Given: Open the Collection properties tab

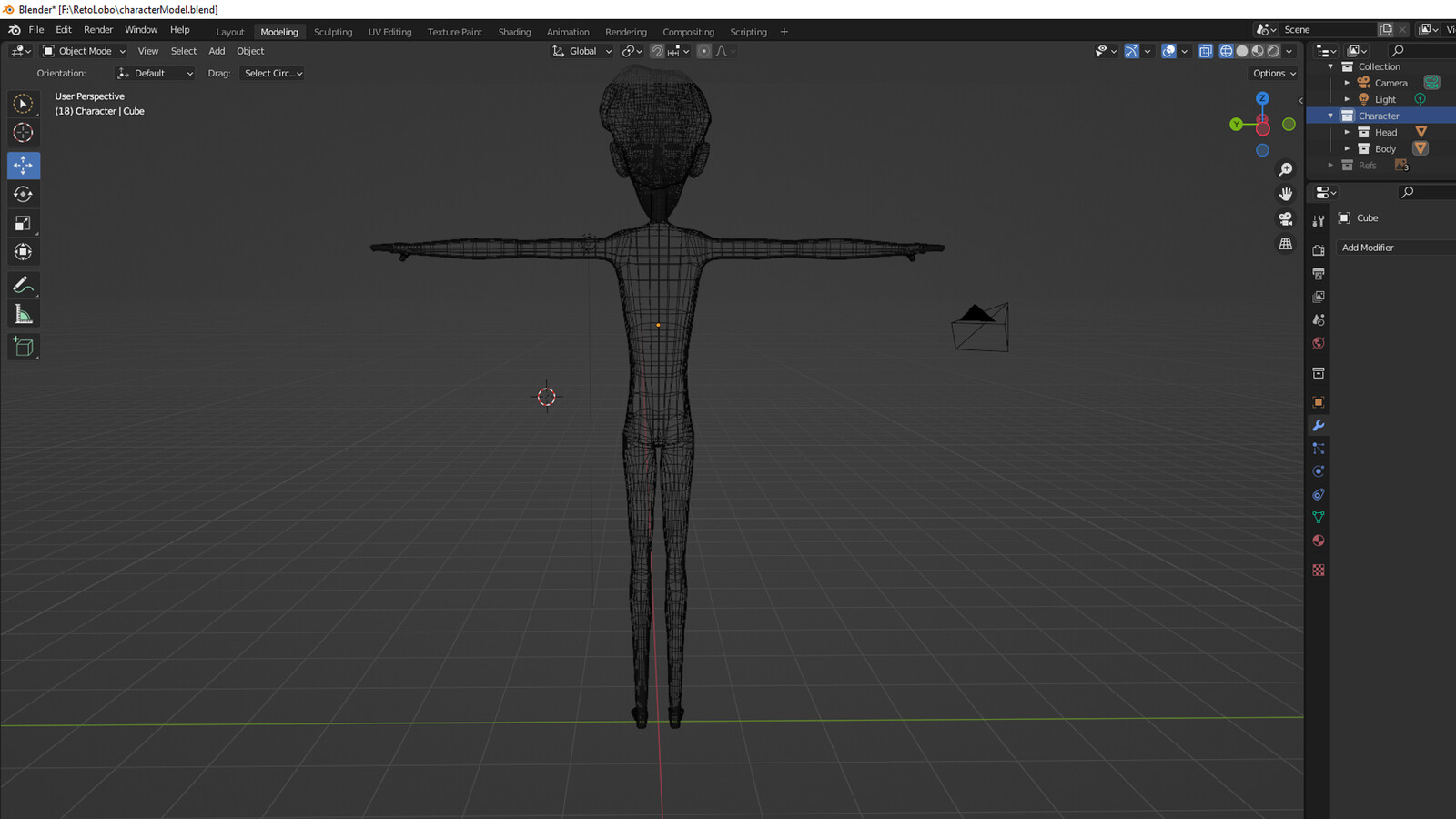Looking at the screenshot, I should [x=1319, y=373].
